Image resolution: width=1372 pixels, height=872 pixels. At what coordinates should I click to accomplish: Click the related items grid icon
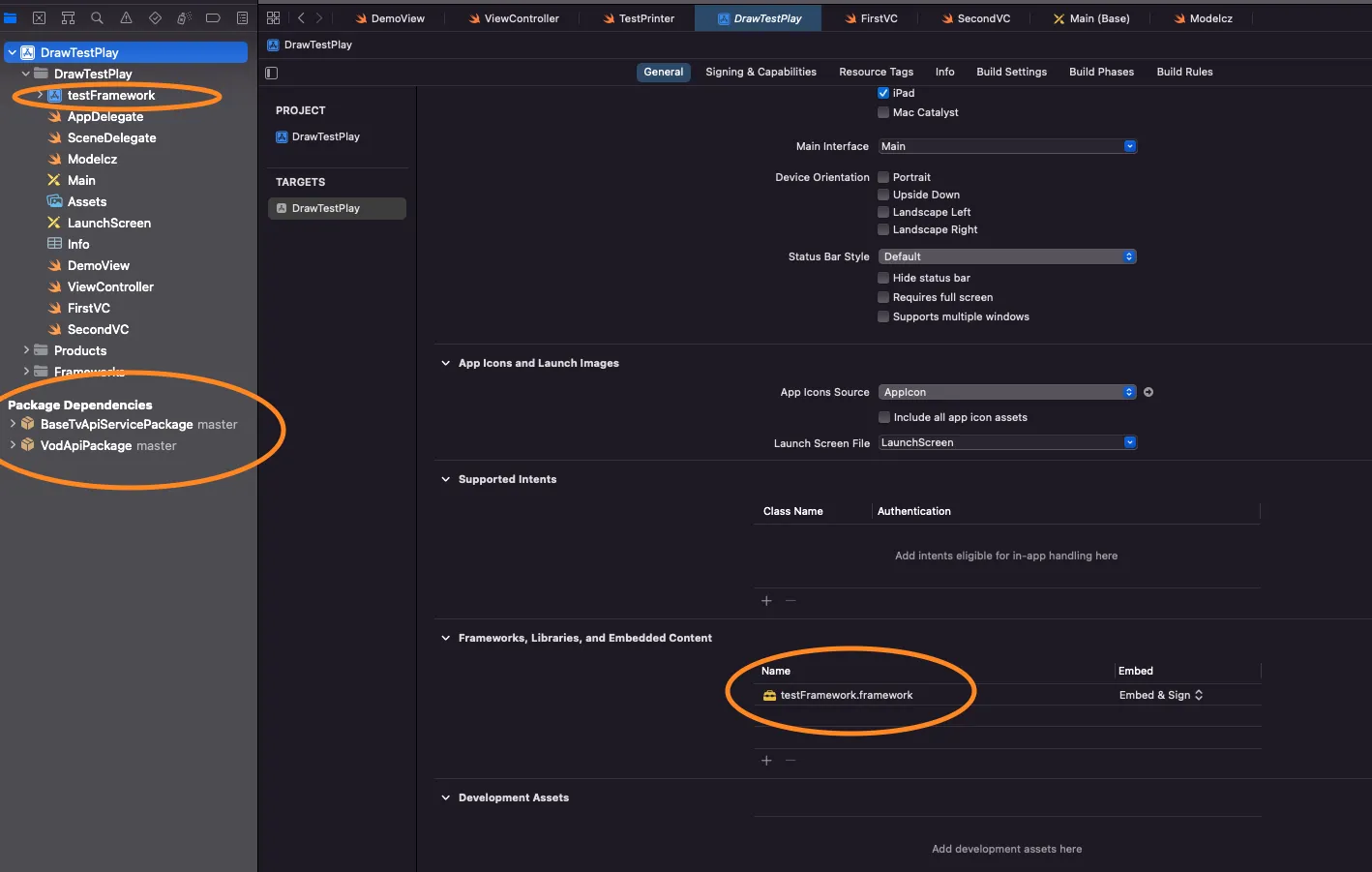[x=274, y=18]
